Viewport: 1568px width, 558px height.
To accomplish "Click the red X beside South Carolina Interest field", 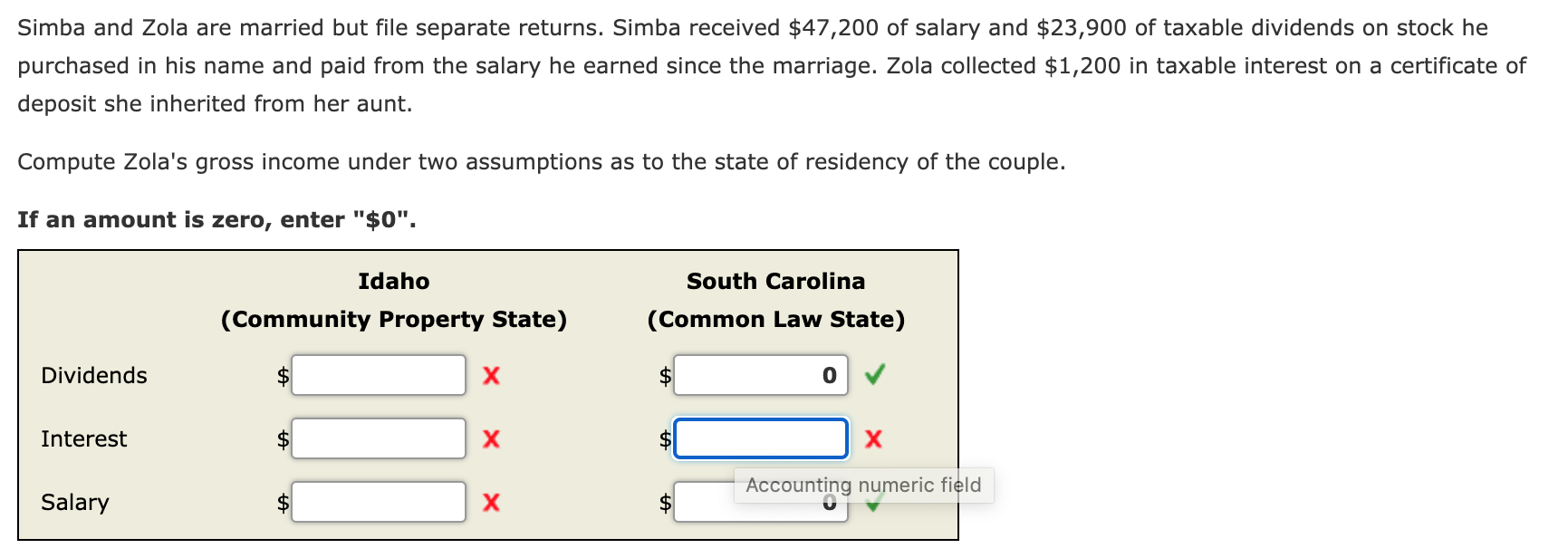I will pos(872,439).
